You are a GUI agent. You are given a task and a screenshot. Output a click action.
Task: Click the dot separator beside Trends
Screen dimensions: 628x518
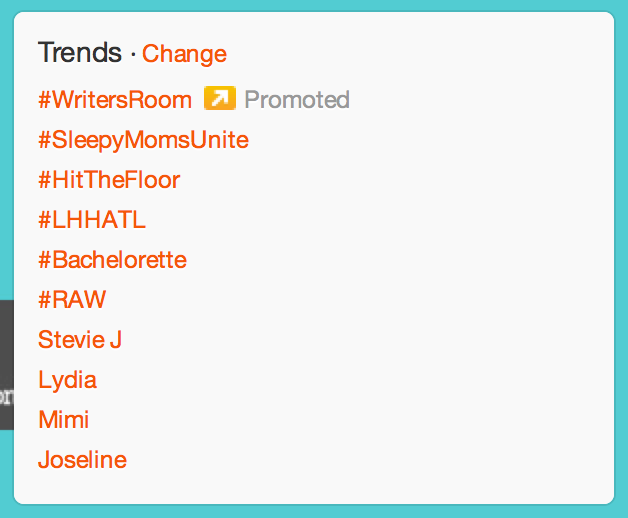(133, 55)
